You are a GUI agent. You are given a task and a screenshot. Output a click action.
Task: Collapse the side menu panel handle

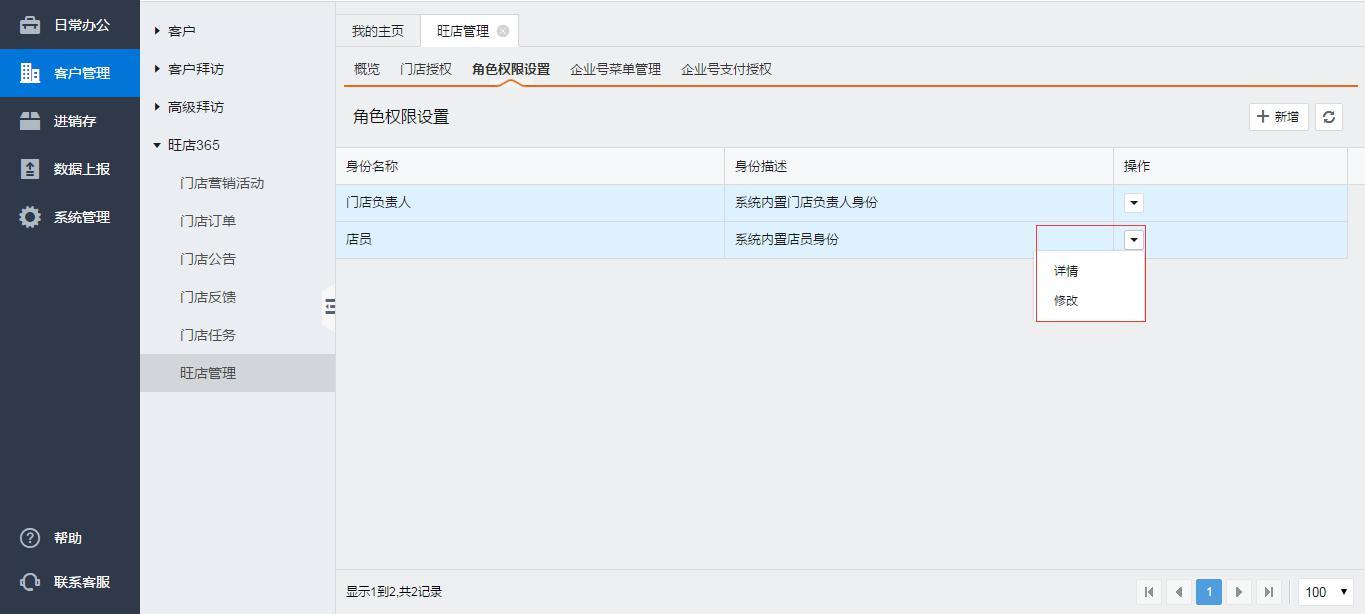(329, 306)
